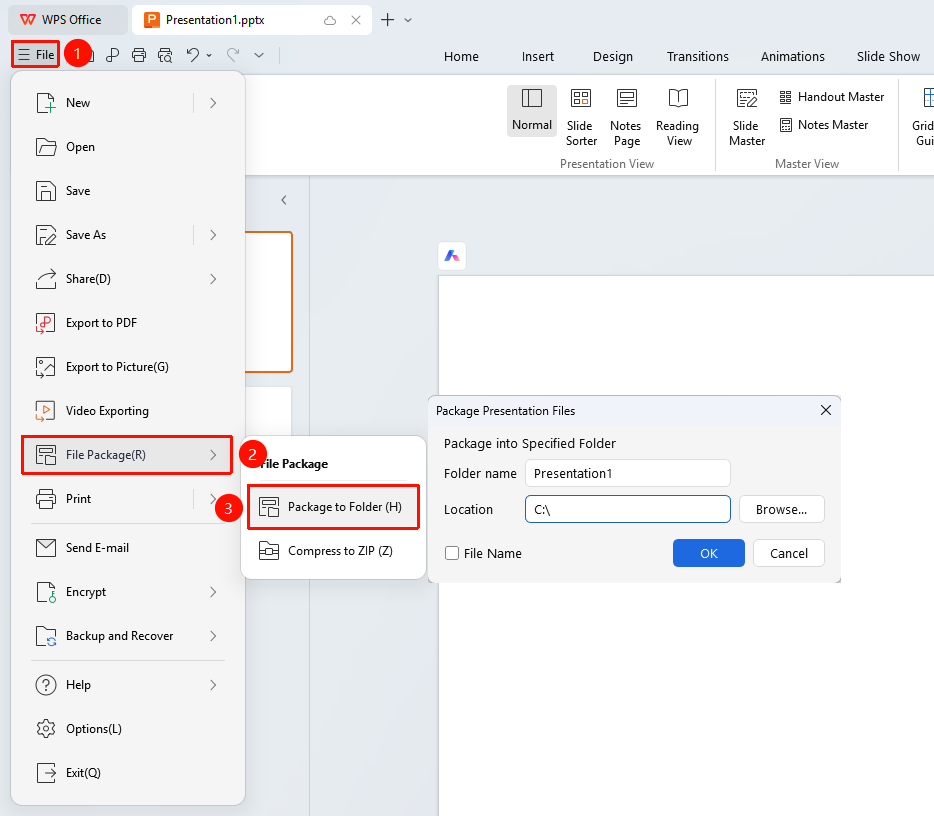The image size is (934, 816).
Task: Click the Export to PDF toolbar icon
Action: point(112,55)
